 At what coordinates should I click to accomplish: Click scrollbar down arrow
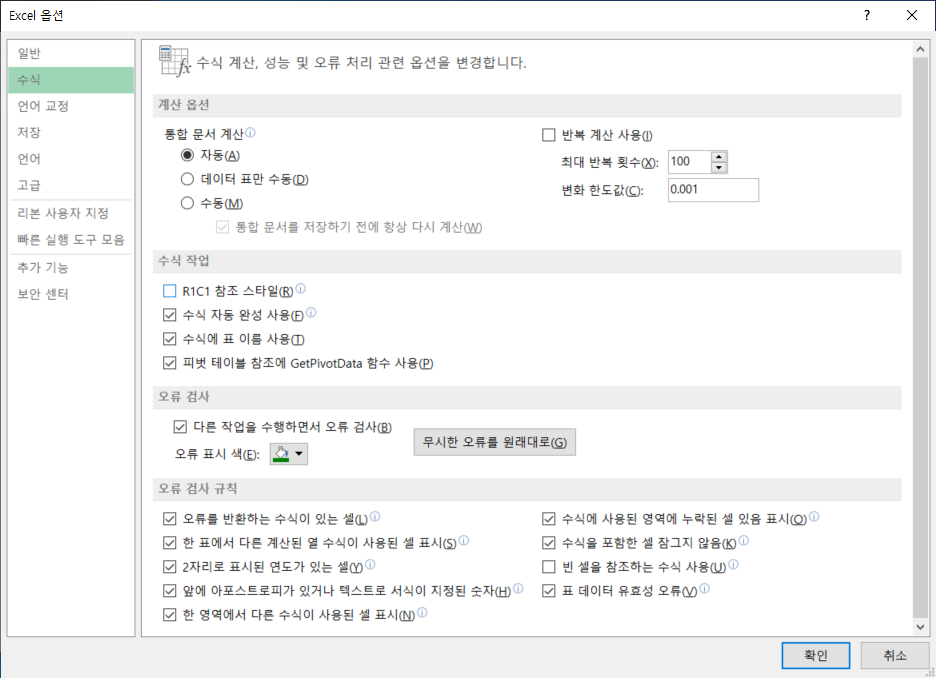pos(920,627)
